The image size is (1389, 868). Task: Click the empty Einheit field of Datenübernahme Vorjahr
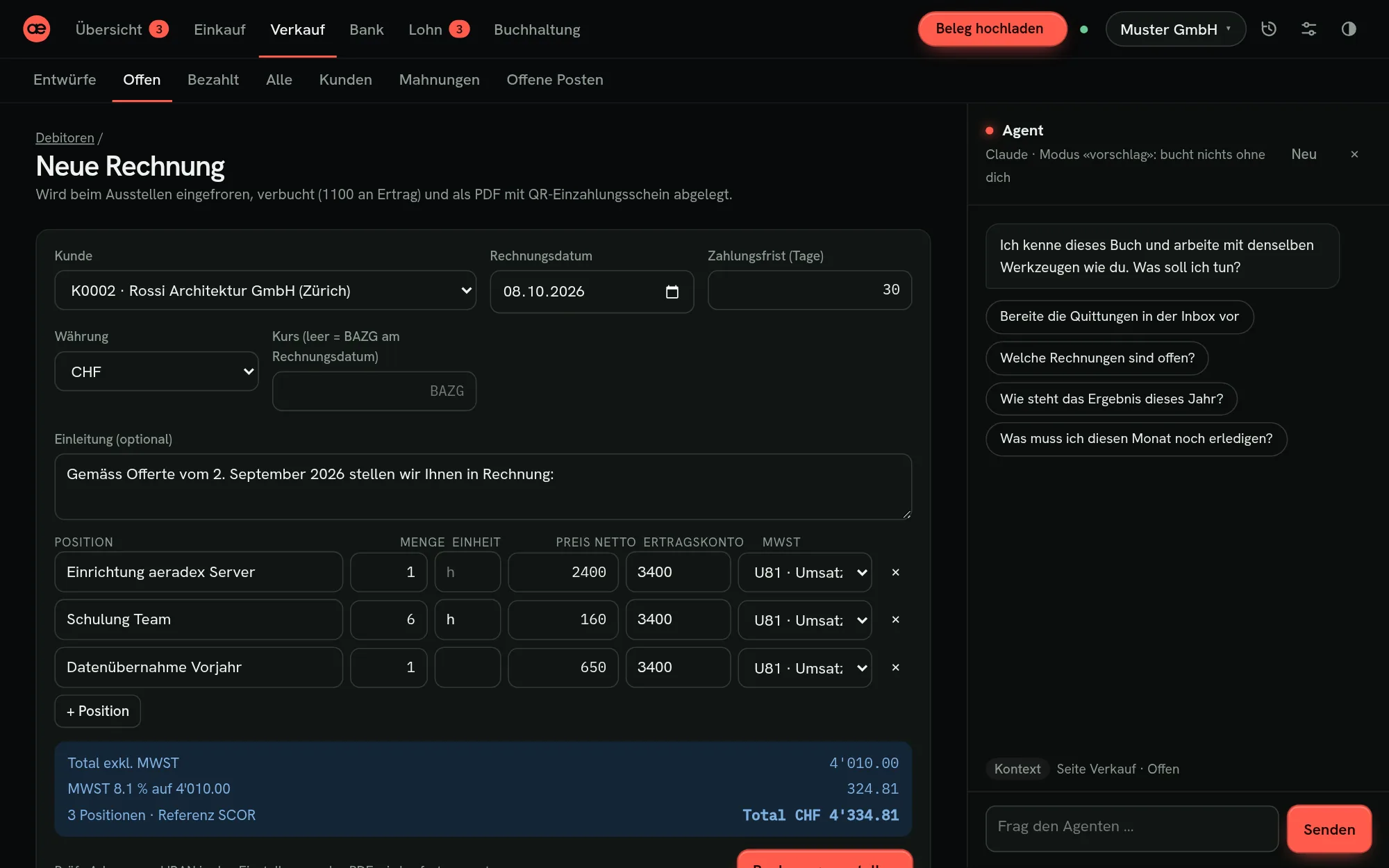467,667
